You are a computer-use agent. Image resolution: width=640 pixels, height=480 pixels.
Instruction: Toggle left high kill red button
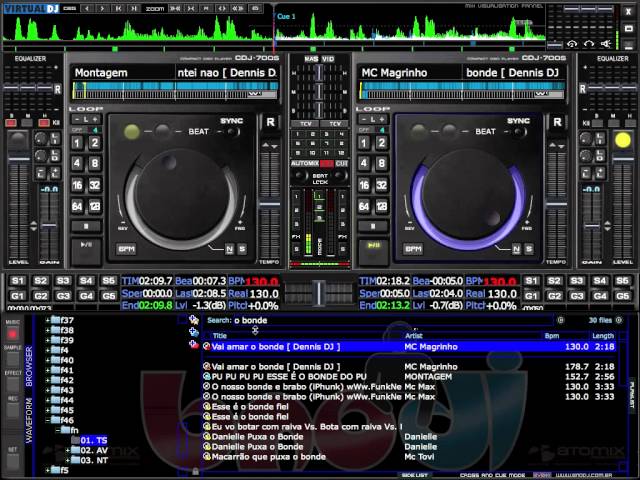pos(44,123)
